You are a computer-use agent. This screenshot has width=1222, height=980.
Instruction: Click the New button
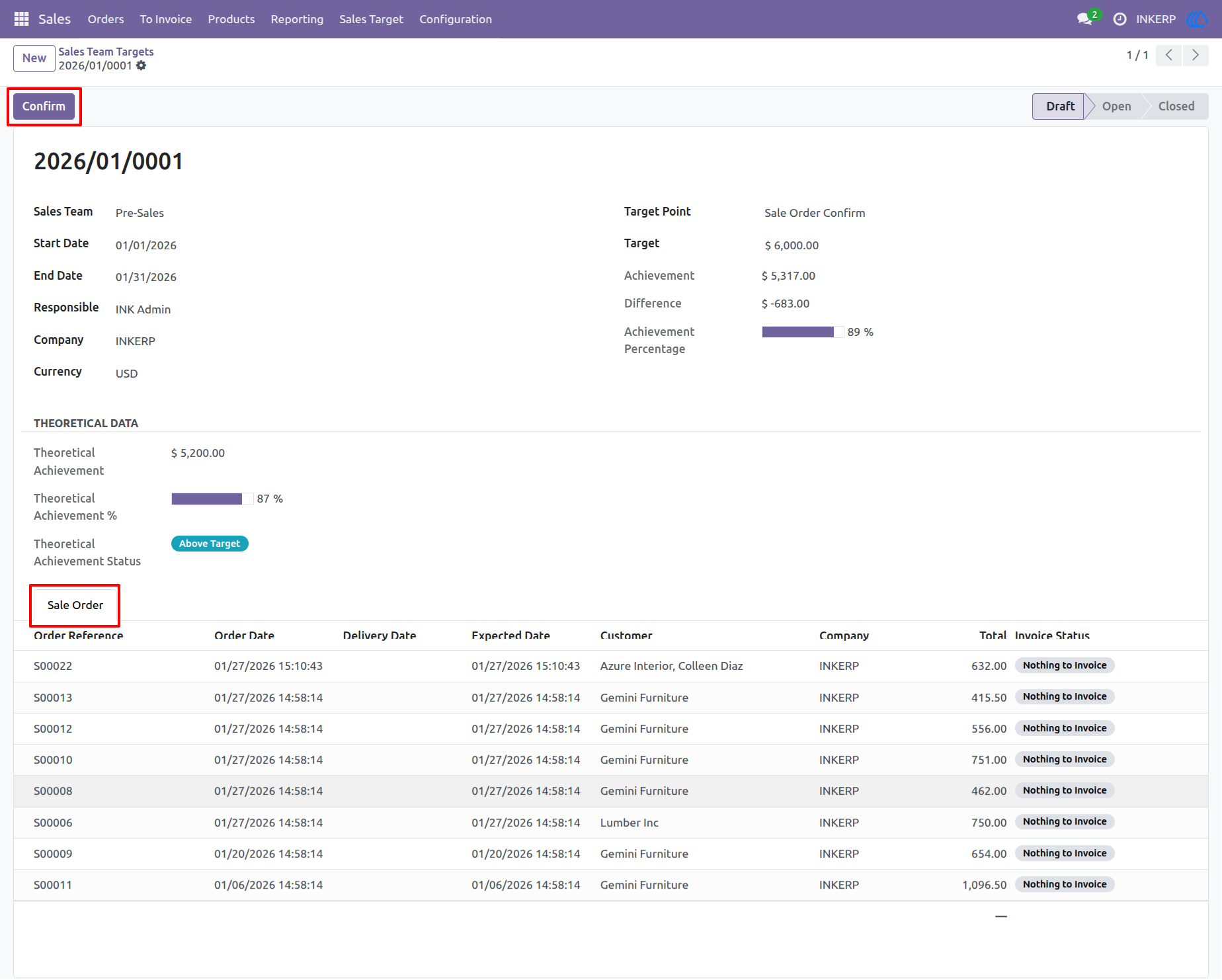point(34,58)
